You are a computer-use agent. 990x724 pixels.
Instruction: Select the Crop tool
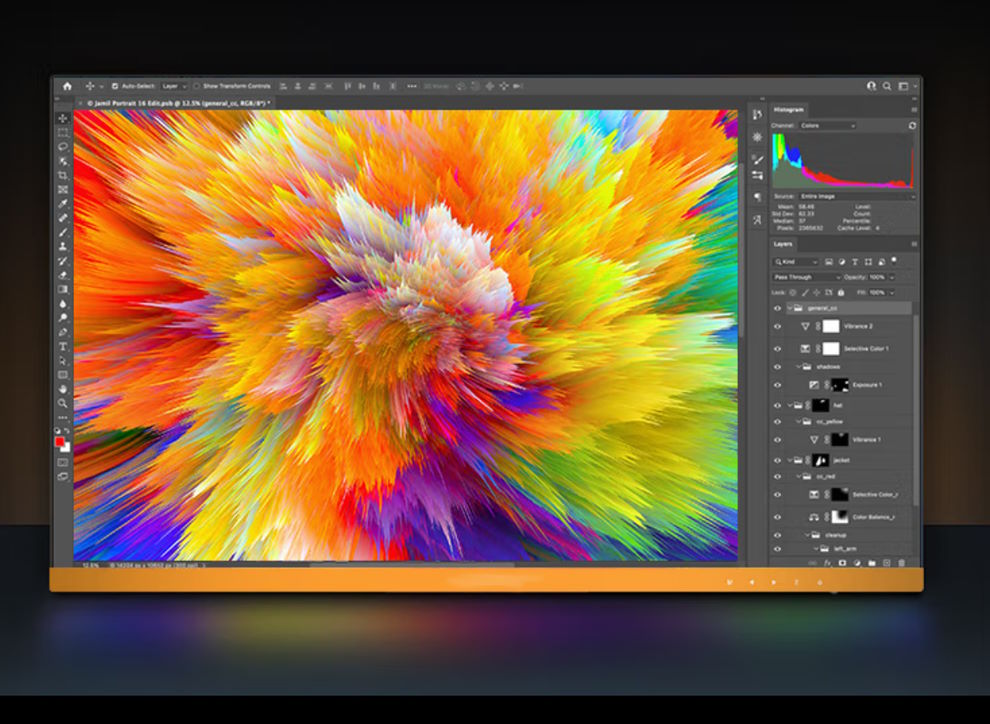(63, 175)
